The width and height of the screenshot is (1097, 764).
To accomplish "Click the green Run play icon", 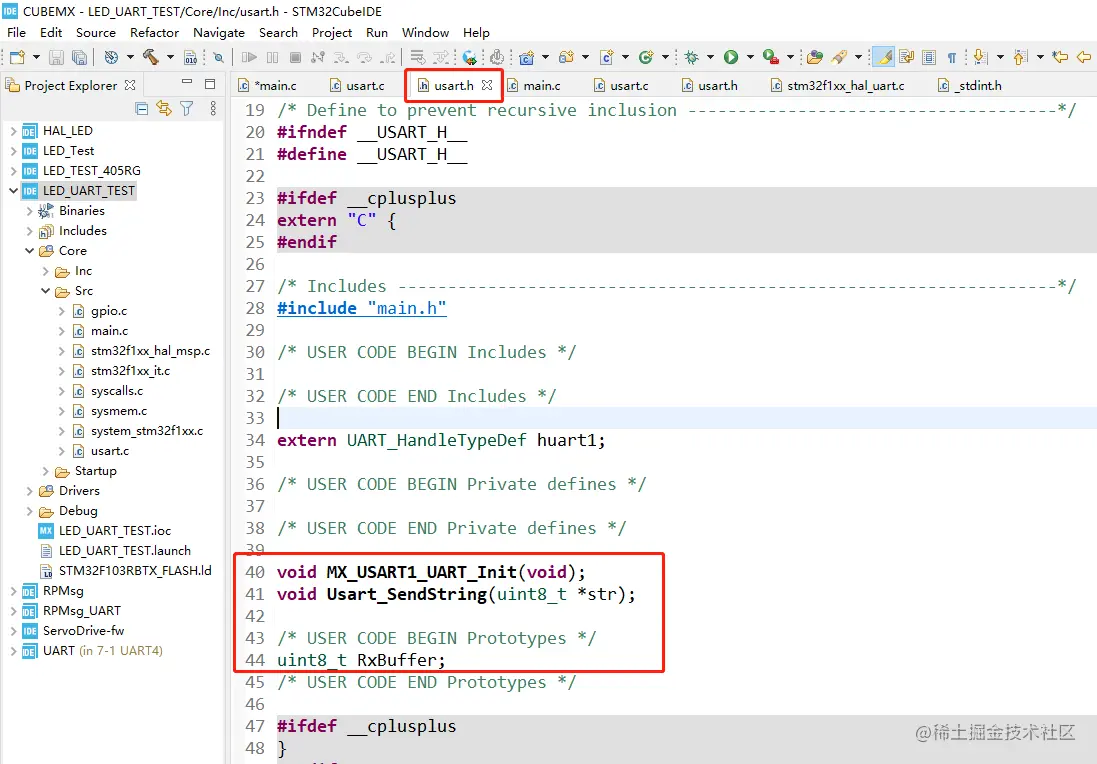I will (x=731, y=57).
